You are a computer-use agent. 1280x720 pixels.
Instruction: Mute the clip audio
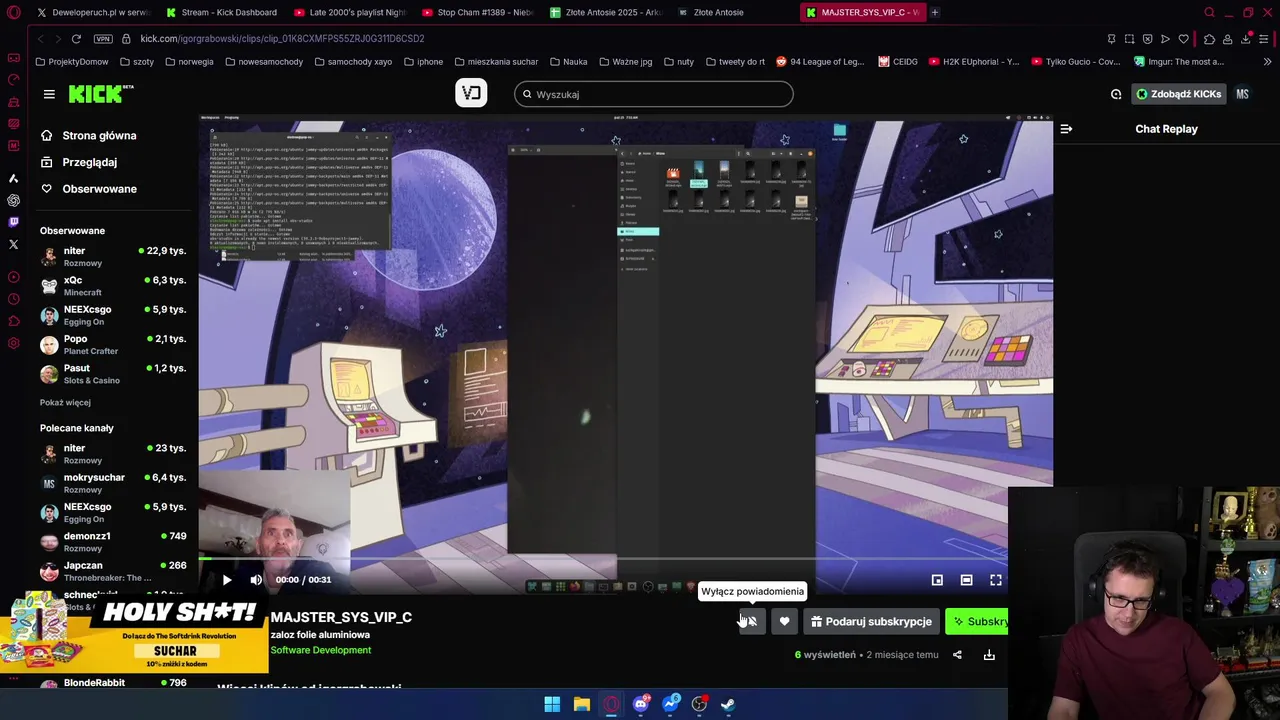coord(256,580)
